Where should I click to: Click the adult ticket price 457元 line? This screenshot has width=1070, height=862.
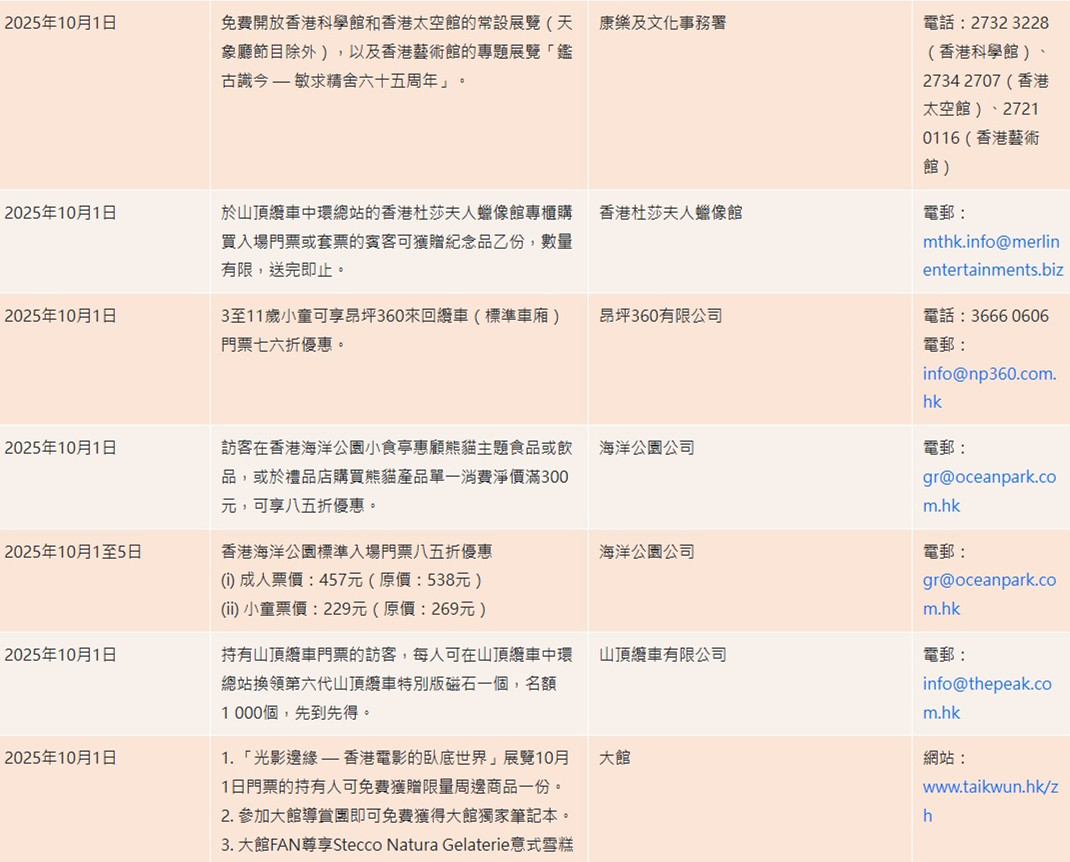point(352,580)
